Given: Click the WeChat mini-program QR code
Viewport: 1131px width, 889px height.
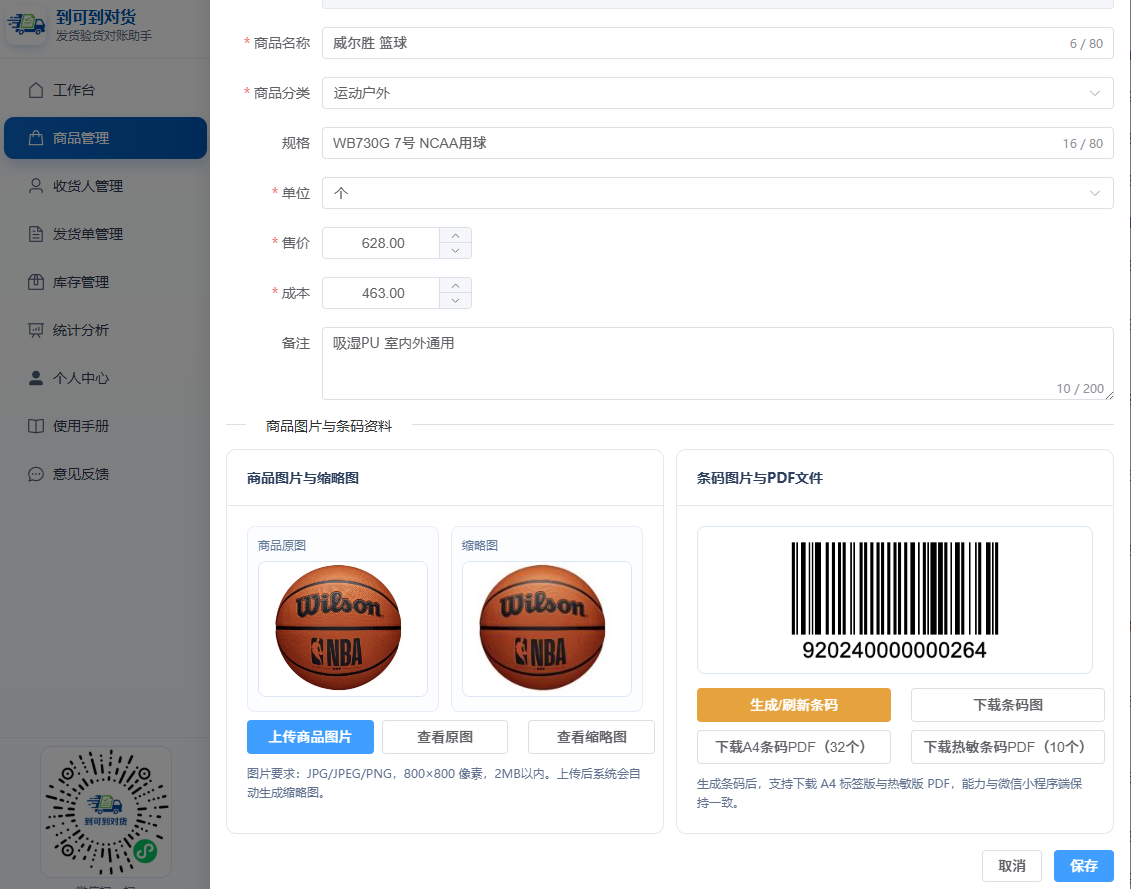Looking at the screenshot, I should 106,812.
